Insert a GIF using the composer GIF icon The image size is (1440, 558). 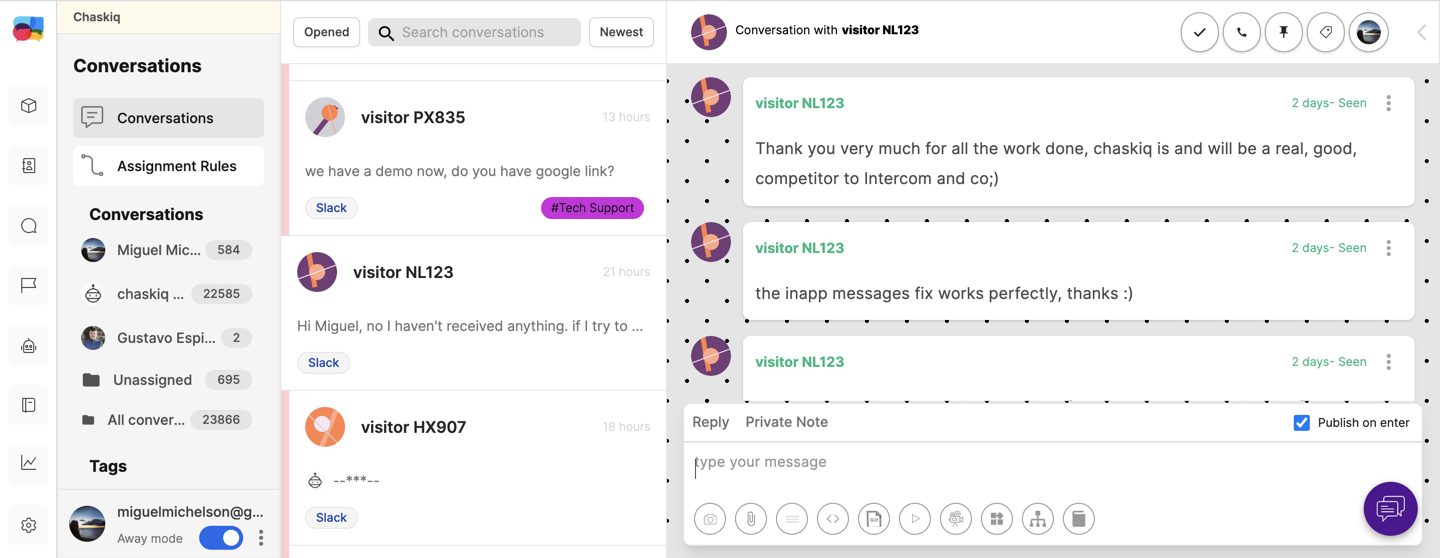click(874, 519)
